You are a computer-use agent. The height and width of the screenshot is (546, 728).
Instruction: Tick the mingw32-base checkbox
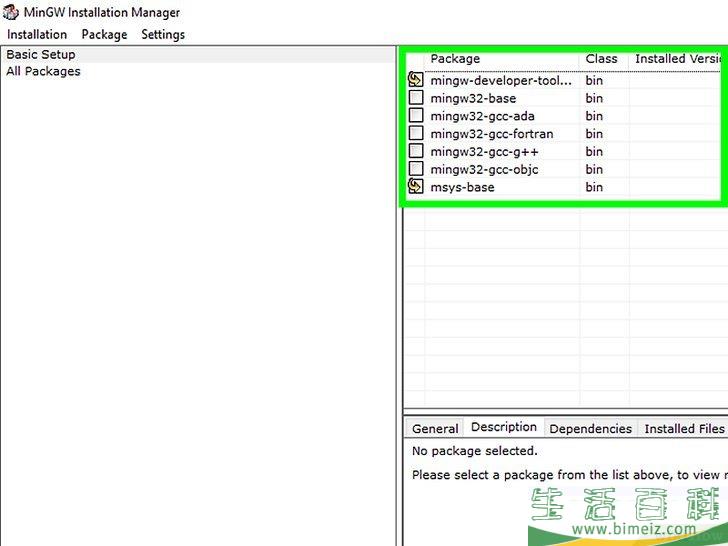[416, 98]
